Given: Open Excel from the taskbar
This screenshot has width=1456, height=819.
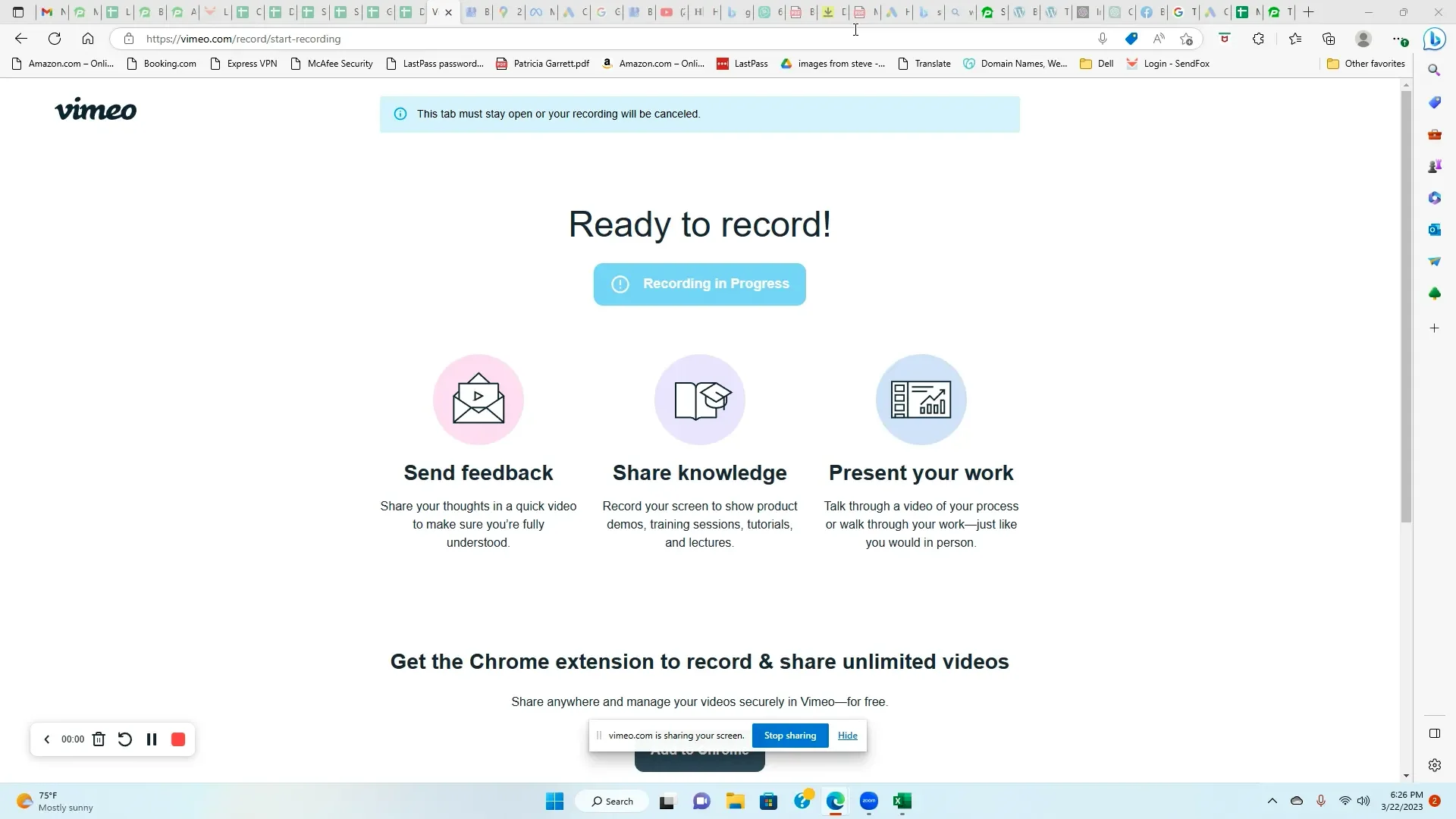Looking at the screenshot, I should pos(902,802).
